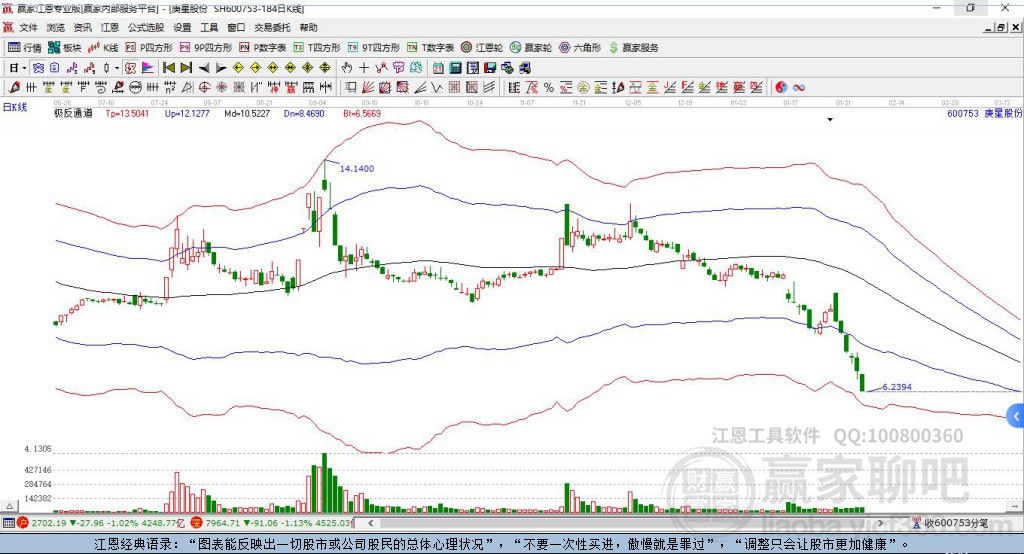Open the 浏览 menu

point(56,27)
